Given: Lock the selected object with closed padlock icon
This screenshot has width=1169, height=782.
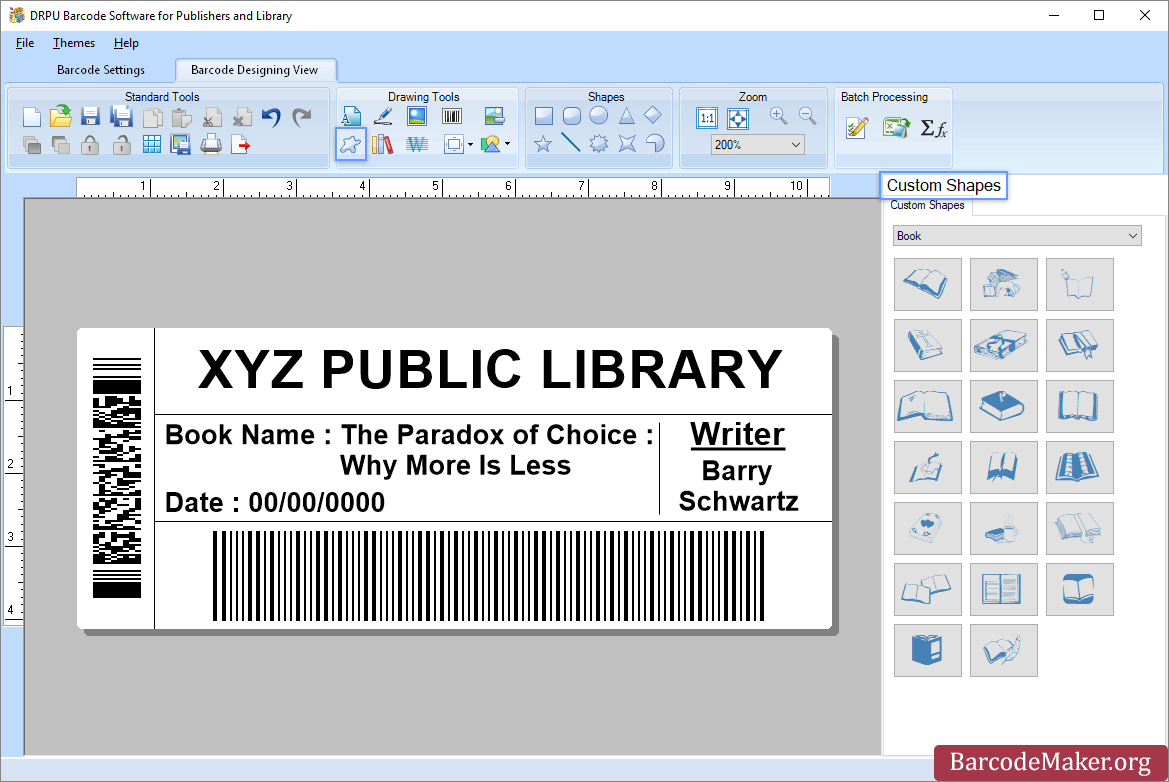Looking at the screenshot, I should tap(90, 145).
